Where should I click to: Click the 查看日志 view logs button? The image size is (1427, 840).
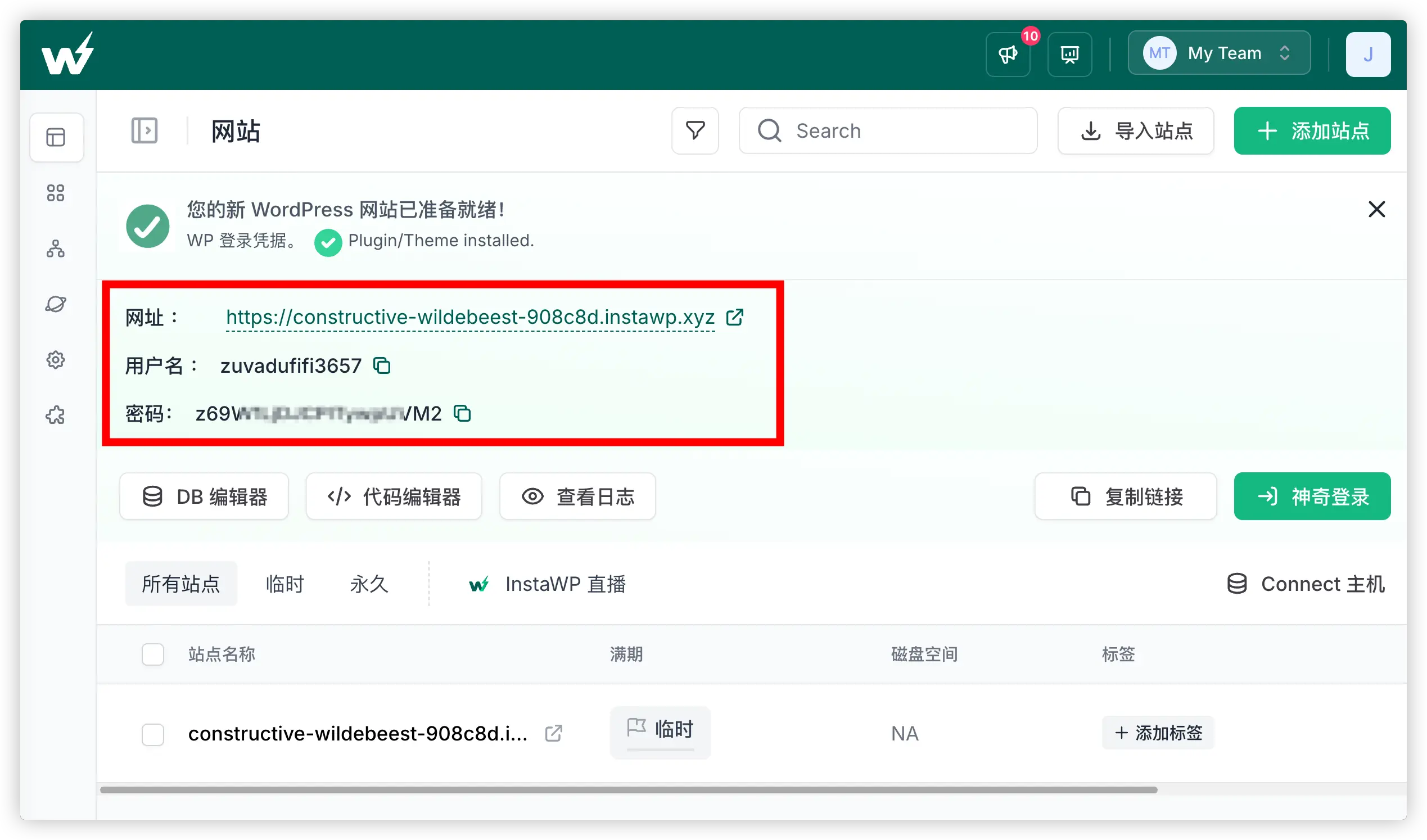[577, 496]
